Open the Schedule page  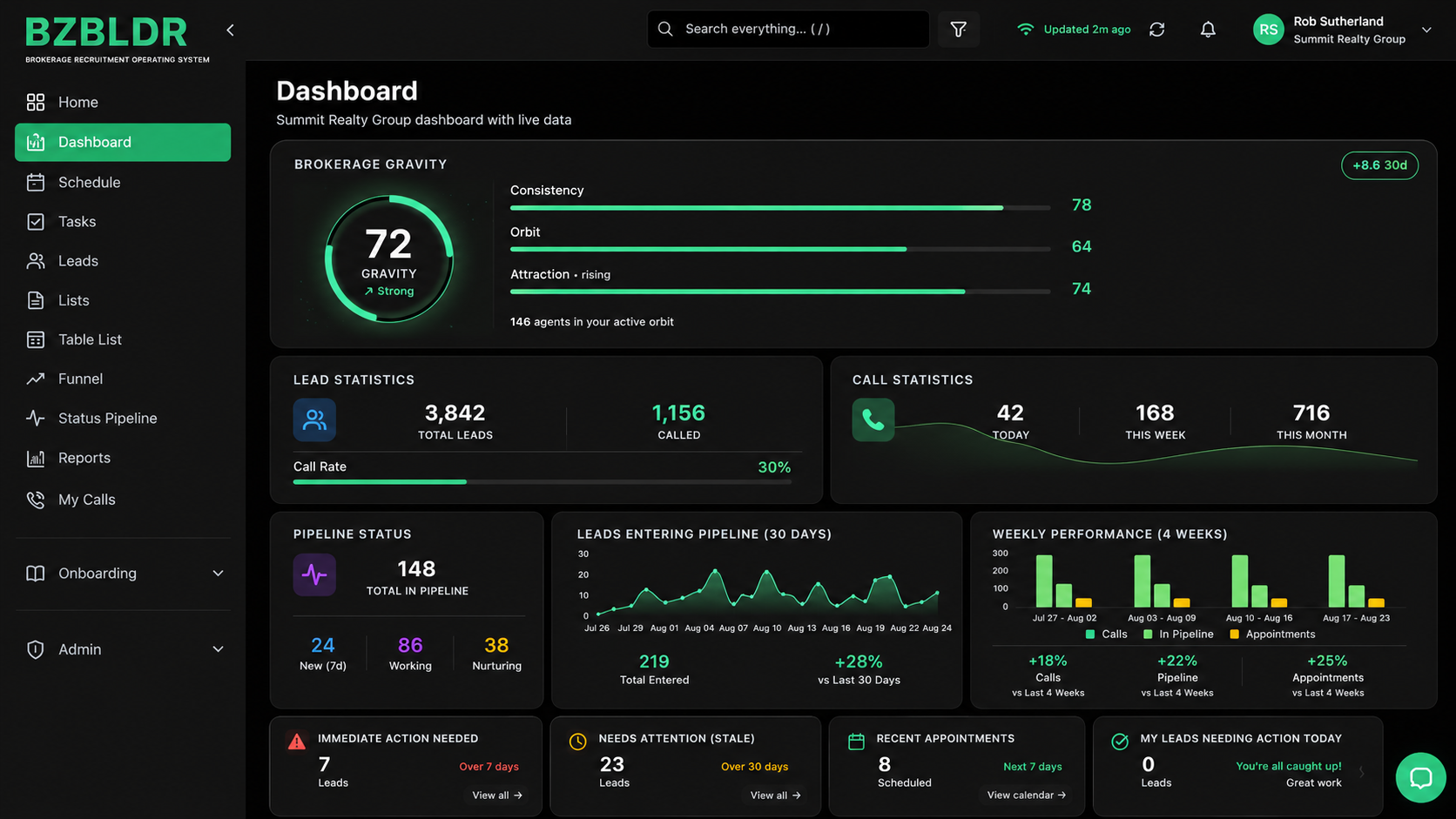123,182
